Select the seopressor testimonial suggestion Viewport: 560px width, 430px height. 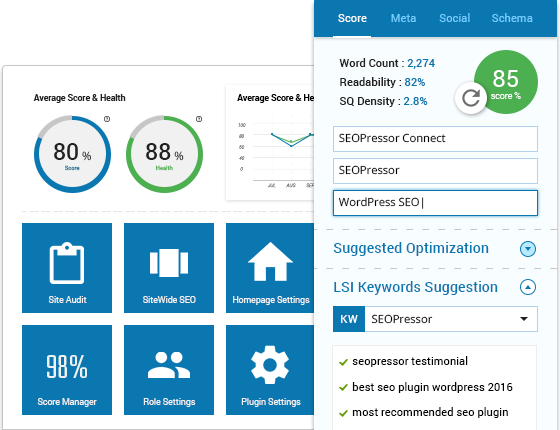click(x=410, y=361)
